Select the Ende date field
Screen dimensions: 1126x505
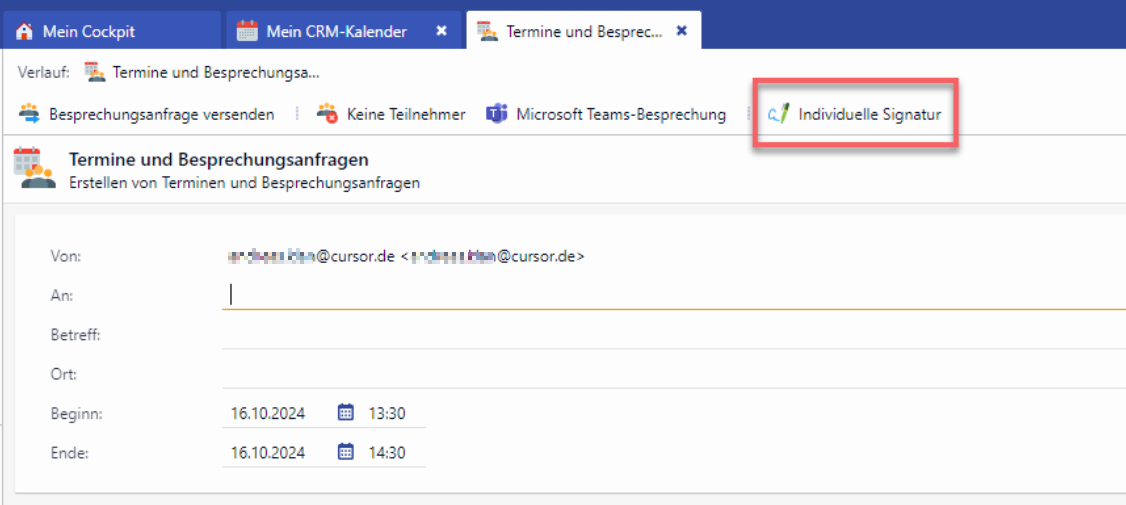[x=268, y=453]
